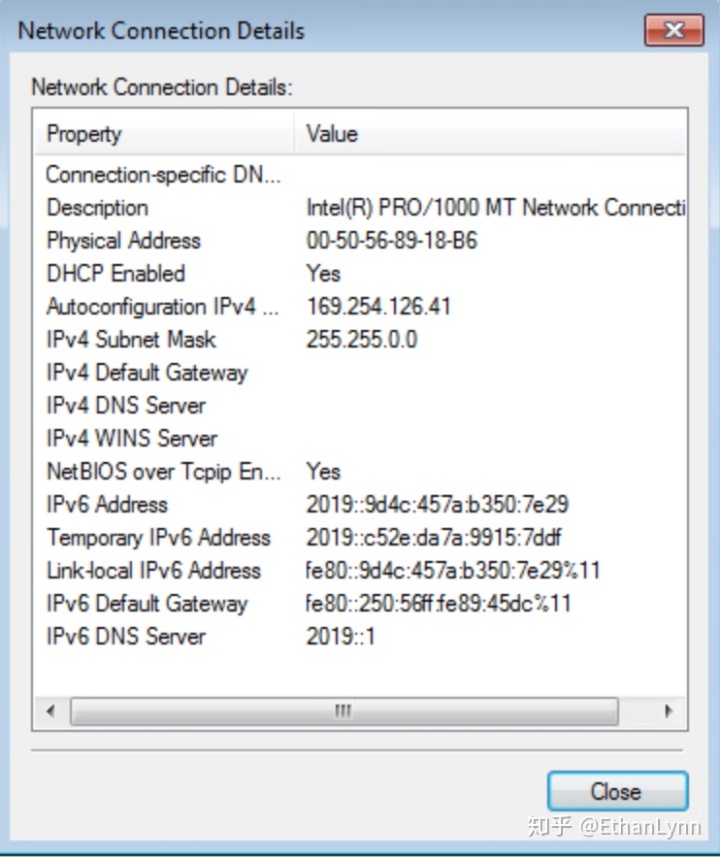720x858 pixels.
Task: Select NetBIOS over Tcpip En... property
Action: [x=164, y=471]
